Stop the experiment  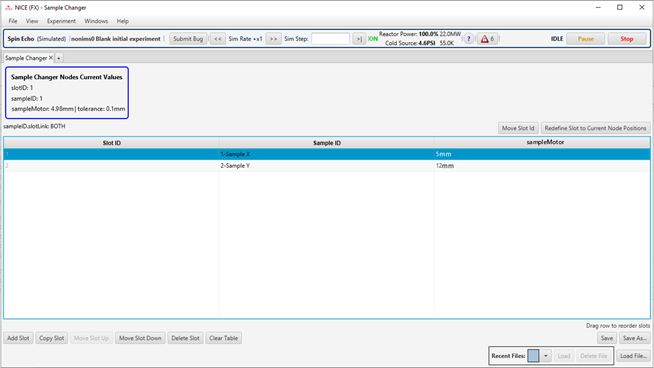(x=627, y=39)
